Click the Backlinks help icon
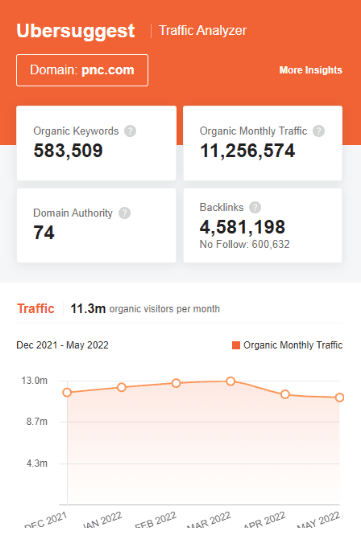 click(255, 207)
